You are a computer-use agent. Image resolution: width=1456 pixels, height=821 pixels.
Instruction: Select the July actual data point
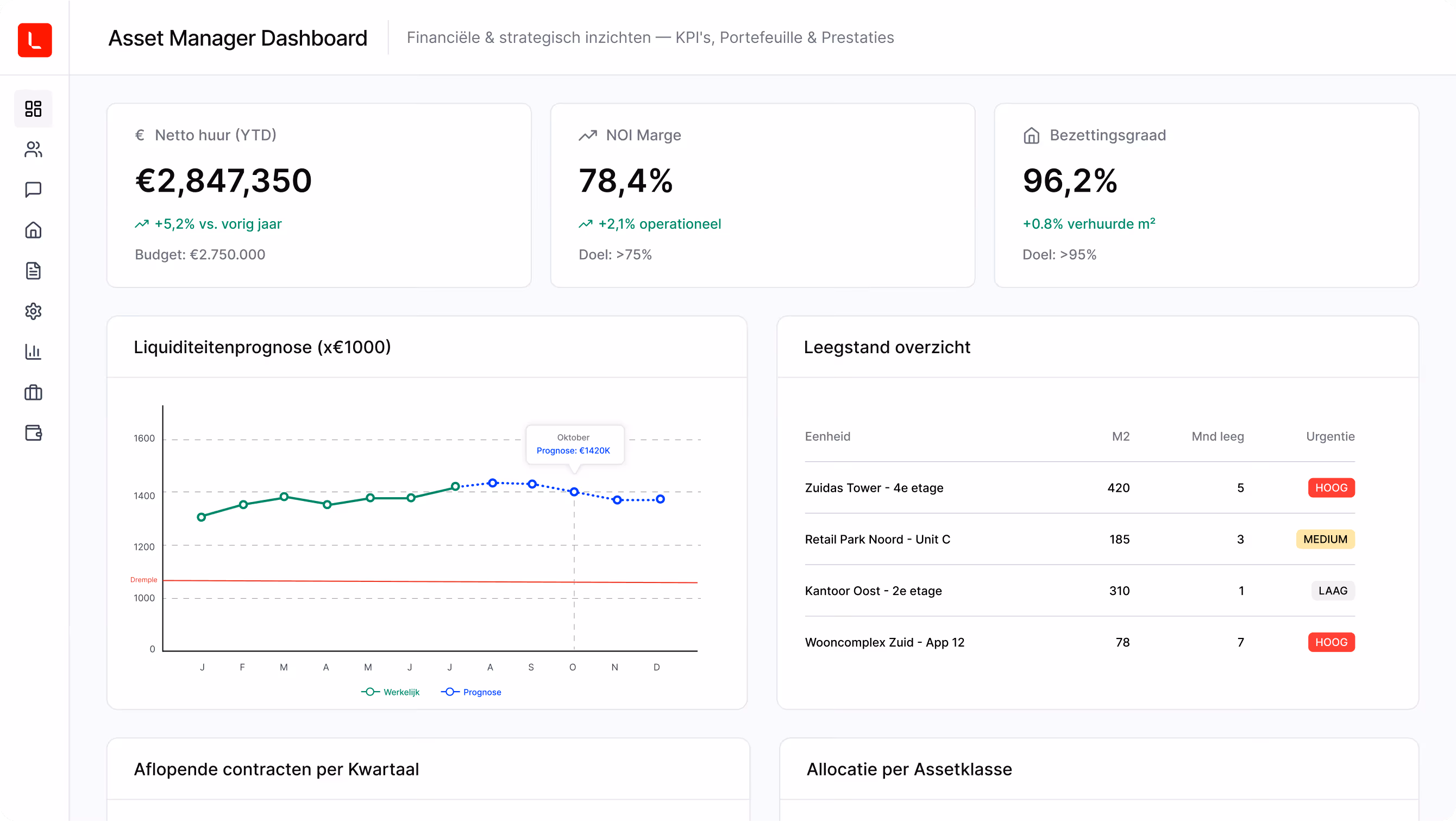click(455, 486)
